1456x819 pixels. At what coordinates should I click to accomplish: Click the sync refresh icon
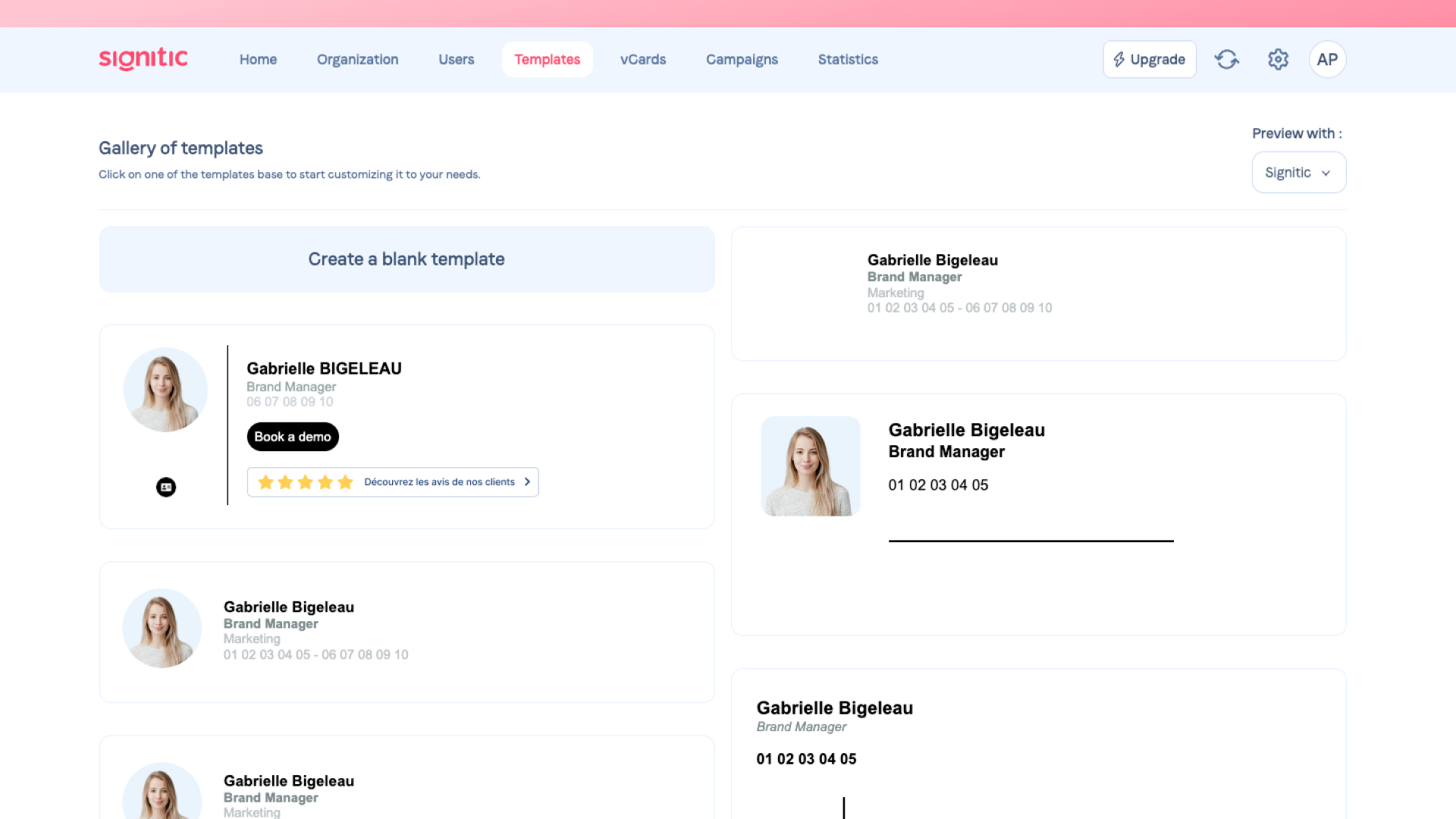pyautogui.click(x=1226, y=59)
